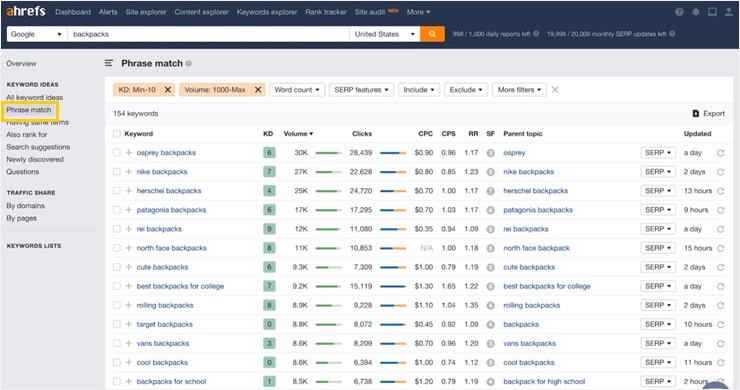Check the rei backpacks checkbox
Image resolution: width=740 pixels, height=390 pixels.
point(117,229)
